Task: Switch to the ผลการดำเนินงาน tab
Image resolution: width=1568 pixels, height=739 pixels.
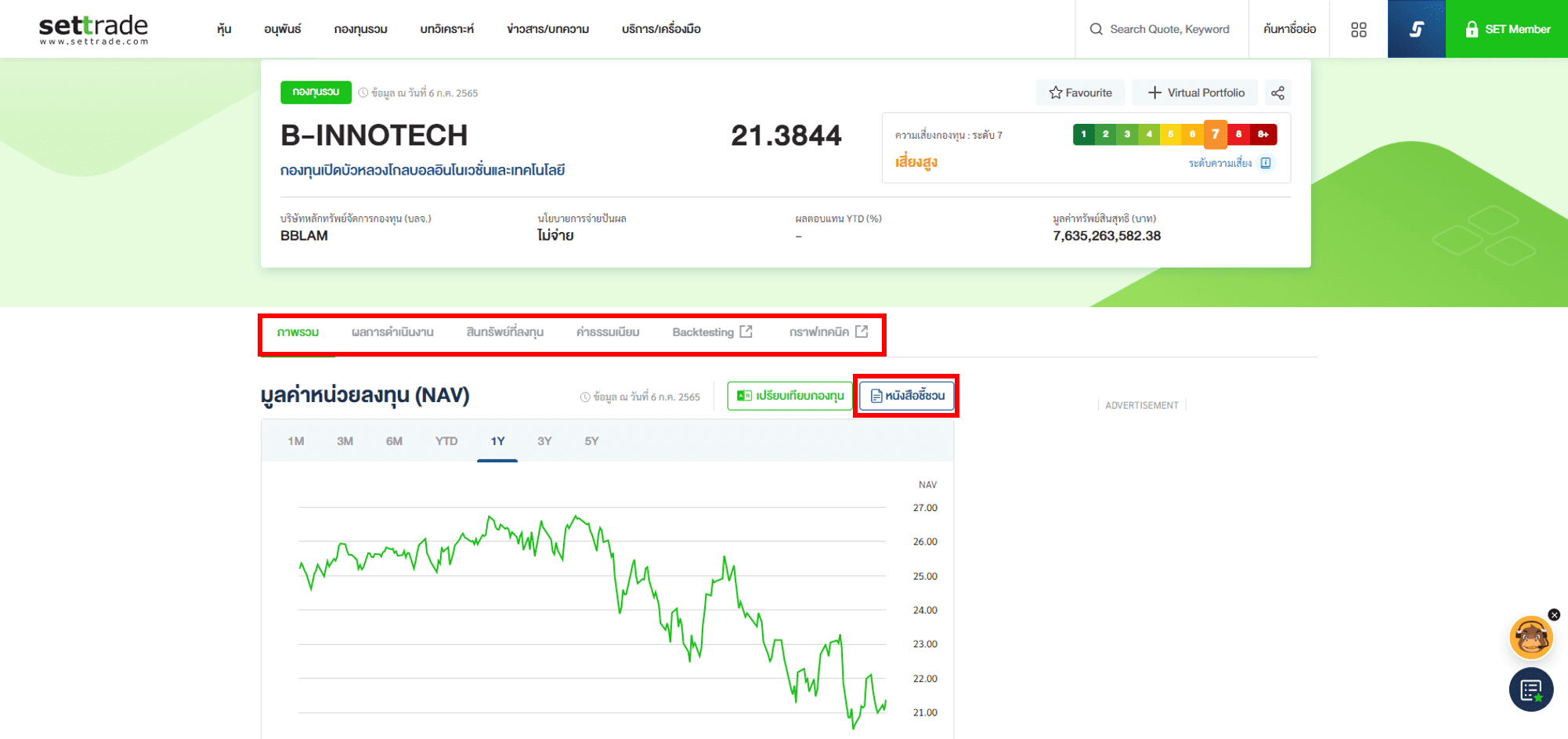Action: (x=392, y=332)
